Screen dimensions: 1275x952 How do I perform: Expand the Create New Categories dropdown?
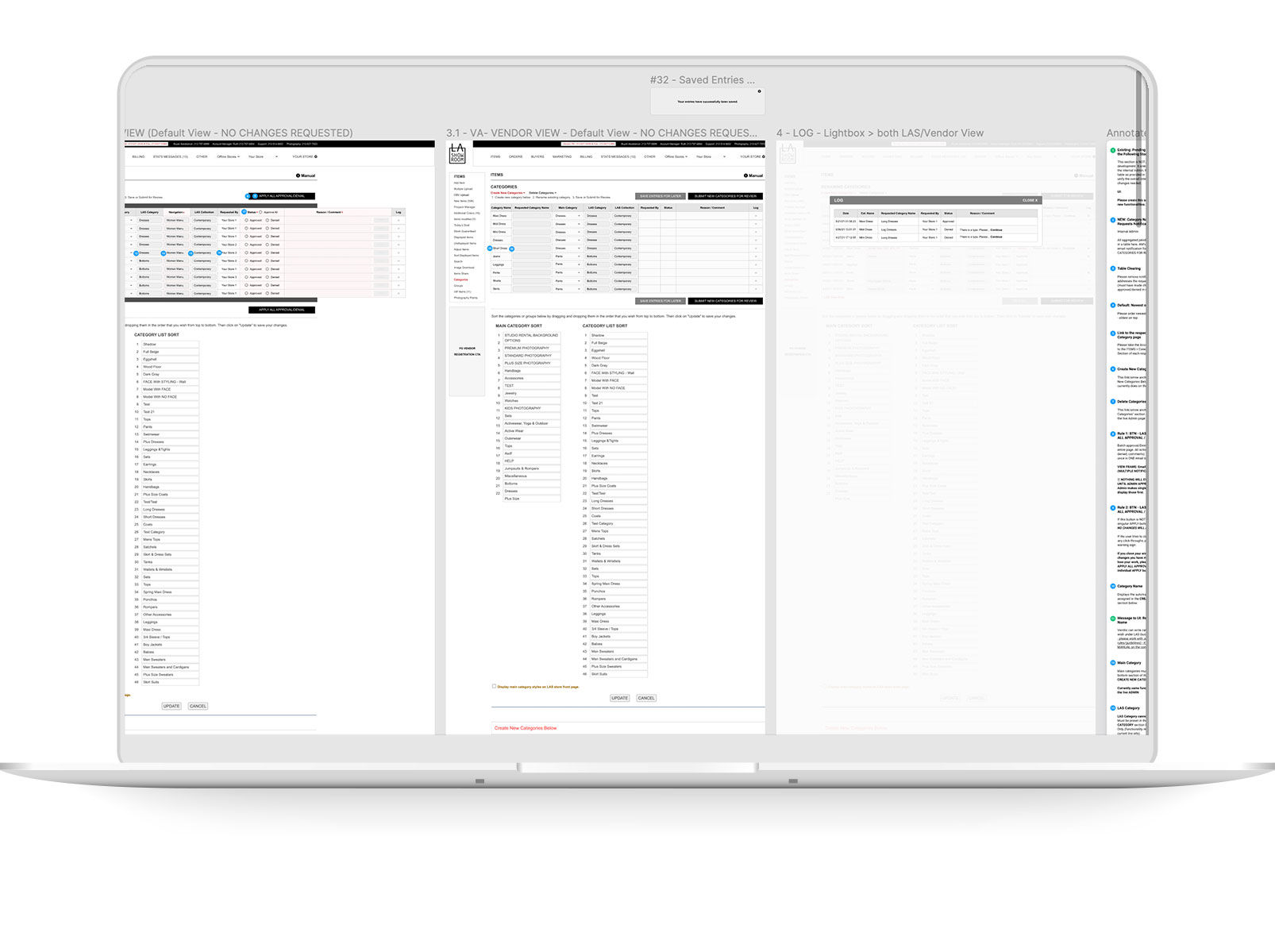pos(507,193)
